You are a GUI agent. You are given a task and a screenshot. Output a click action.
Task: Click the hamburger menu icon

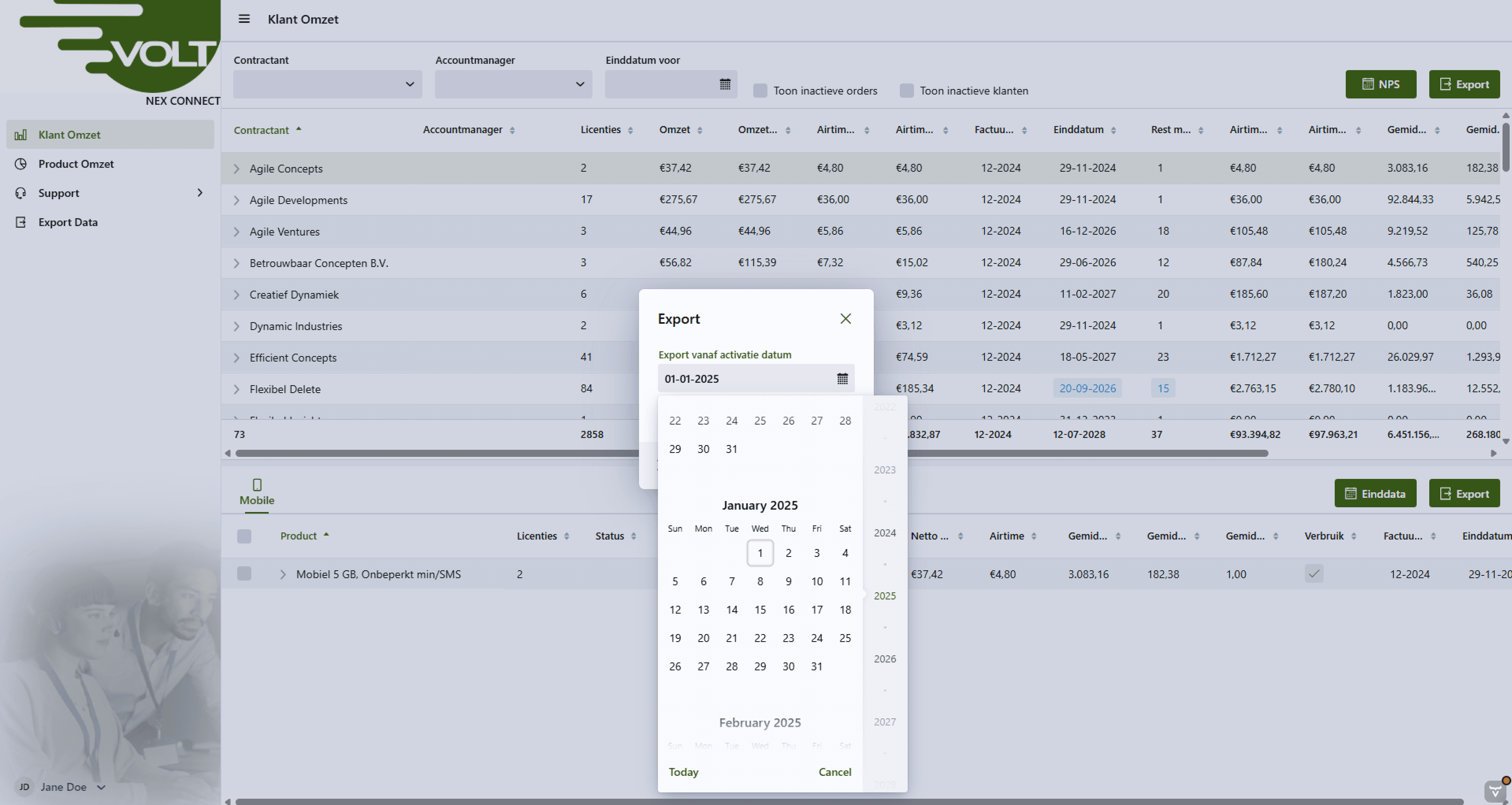coord(244,19)
